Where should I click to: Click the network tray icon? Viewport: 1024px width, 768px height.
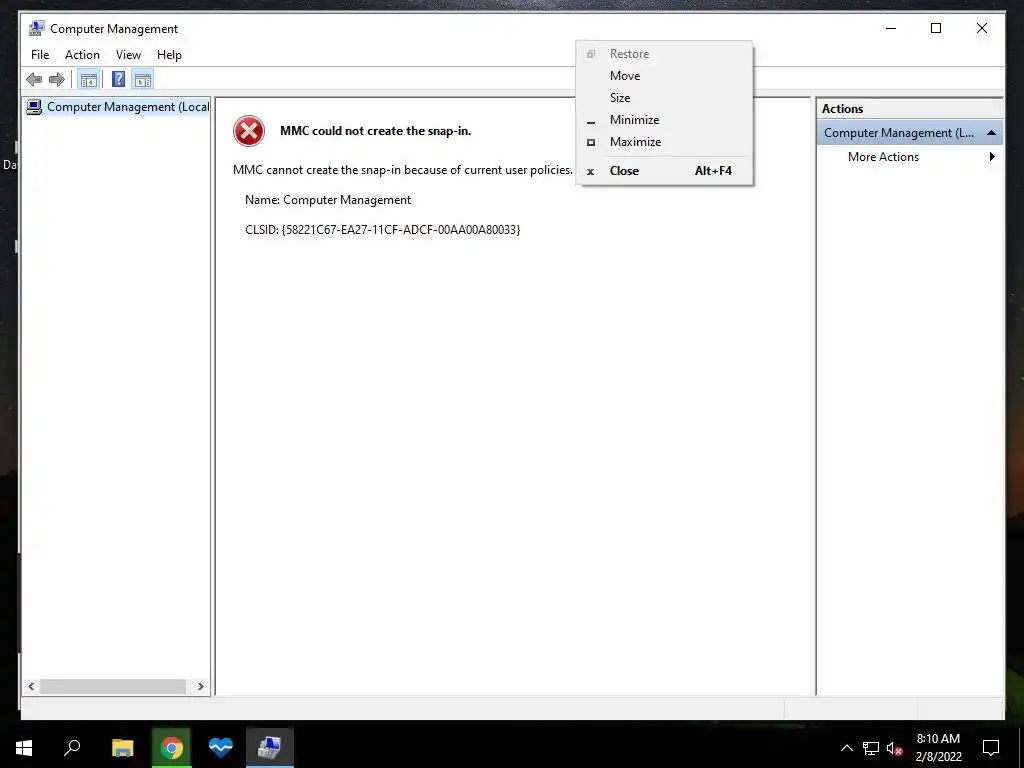pyautogui.click(x=871, y=748)
